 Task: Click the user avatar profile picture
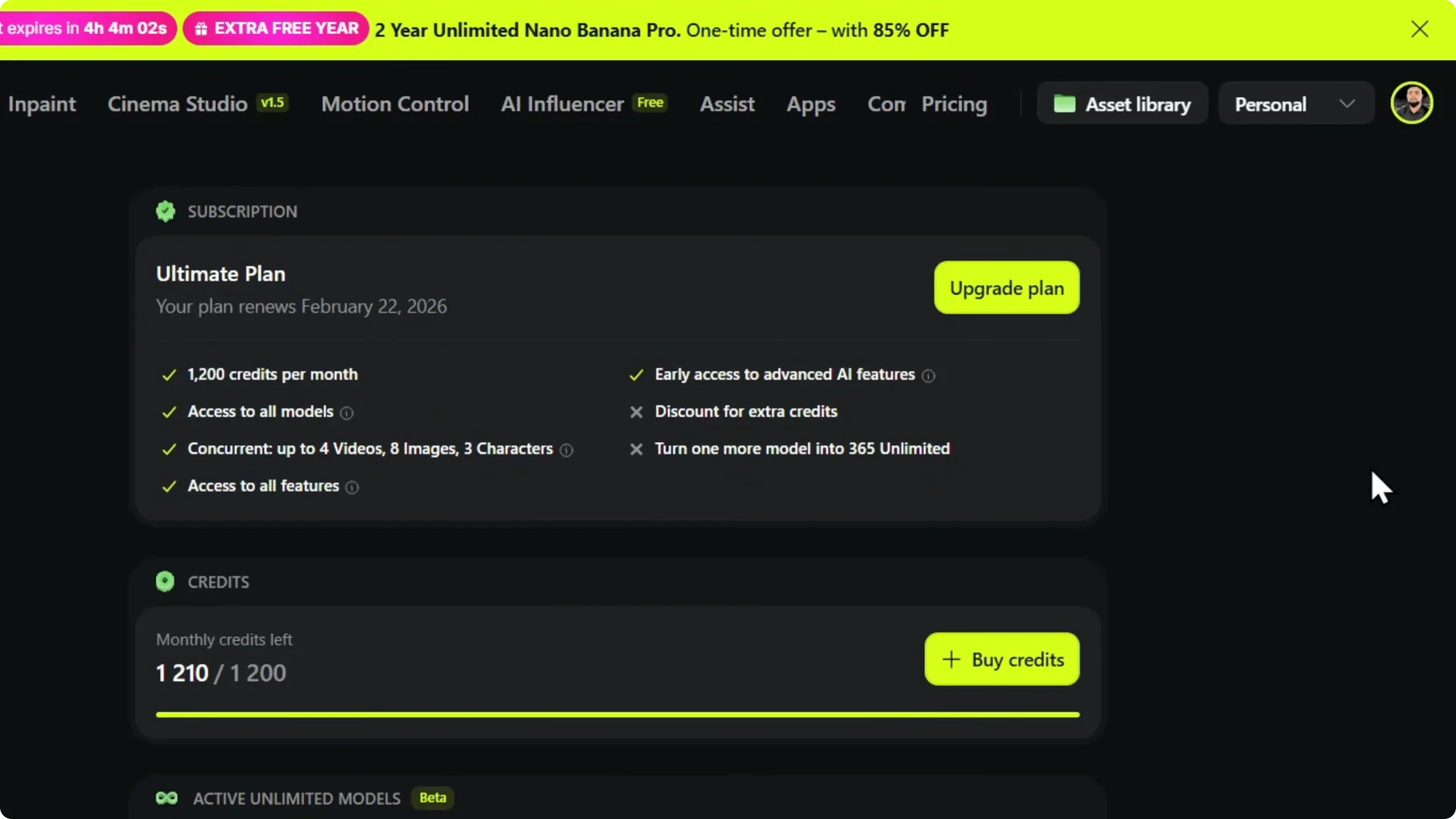tap(1413, 103)
